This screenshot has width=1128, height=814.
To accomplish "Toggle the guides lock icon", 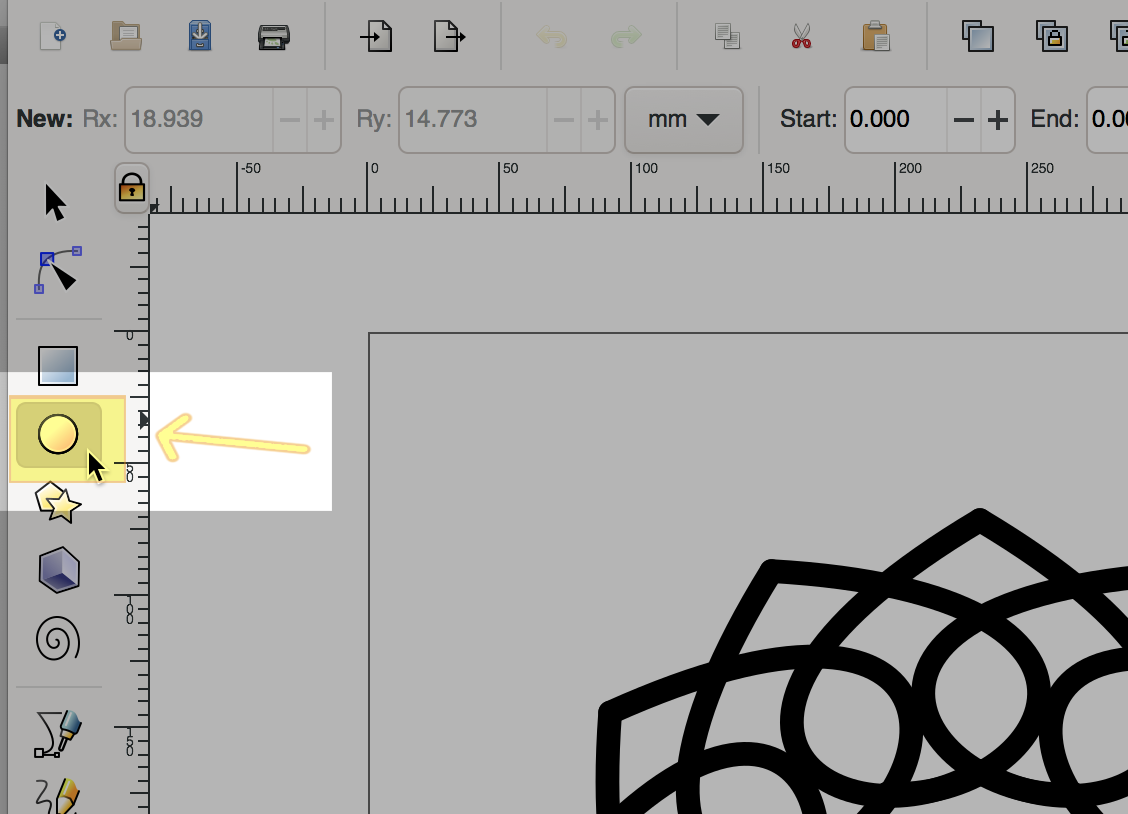I will coord(132,187).
